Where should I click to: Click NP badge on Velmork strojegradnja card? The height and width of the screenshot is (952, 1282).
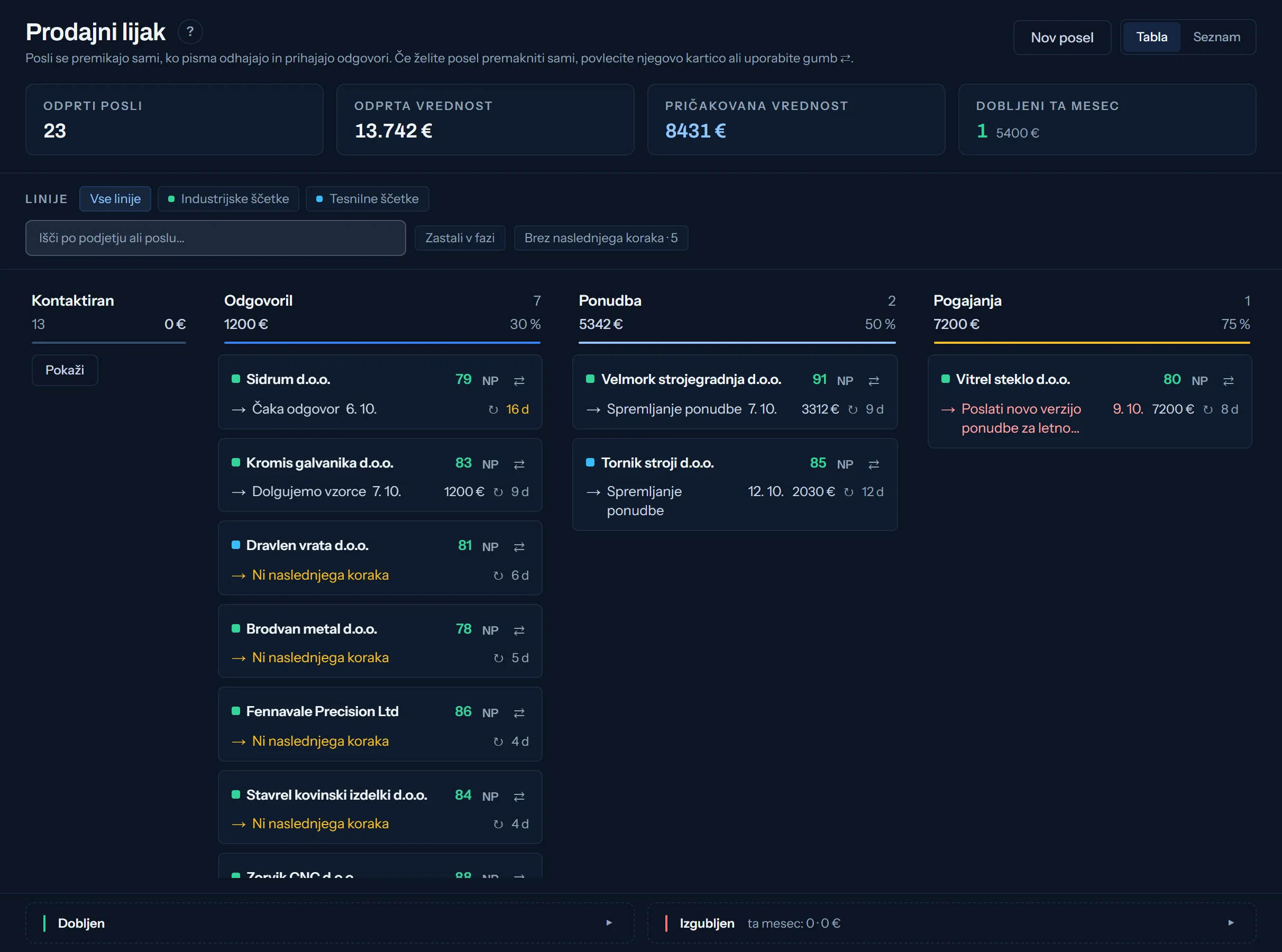[845, 380]
